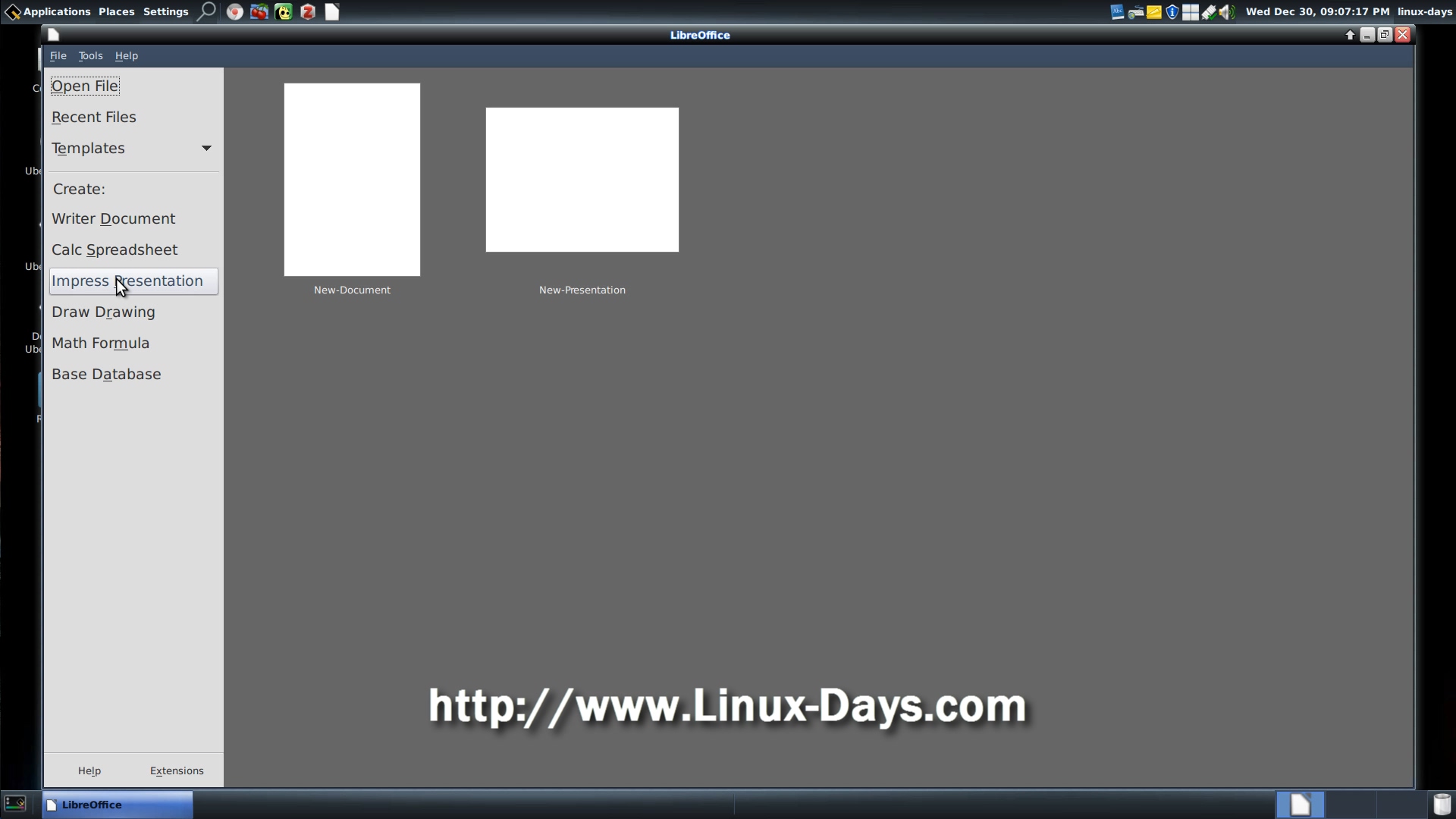Launch the red Z application icon
This screenshot has width=1456, height=819.
pos(308,11)
